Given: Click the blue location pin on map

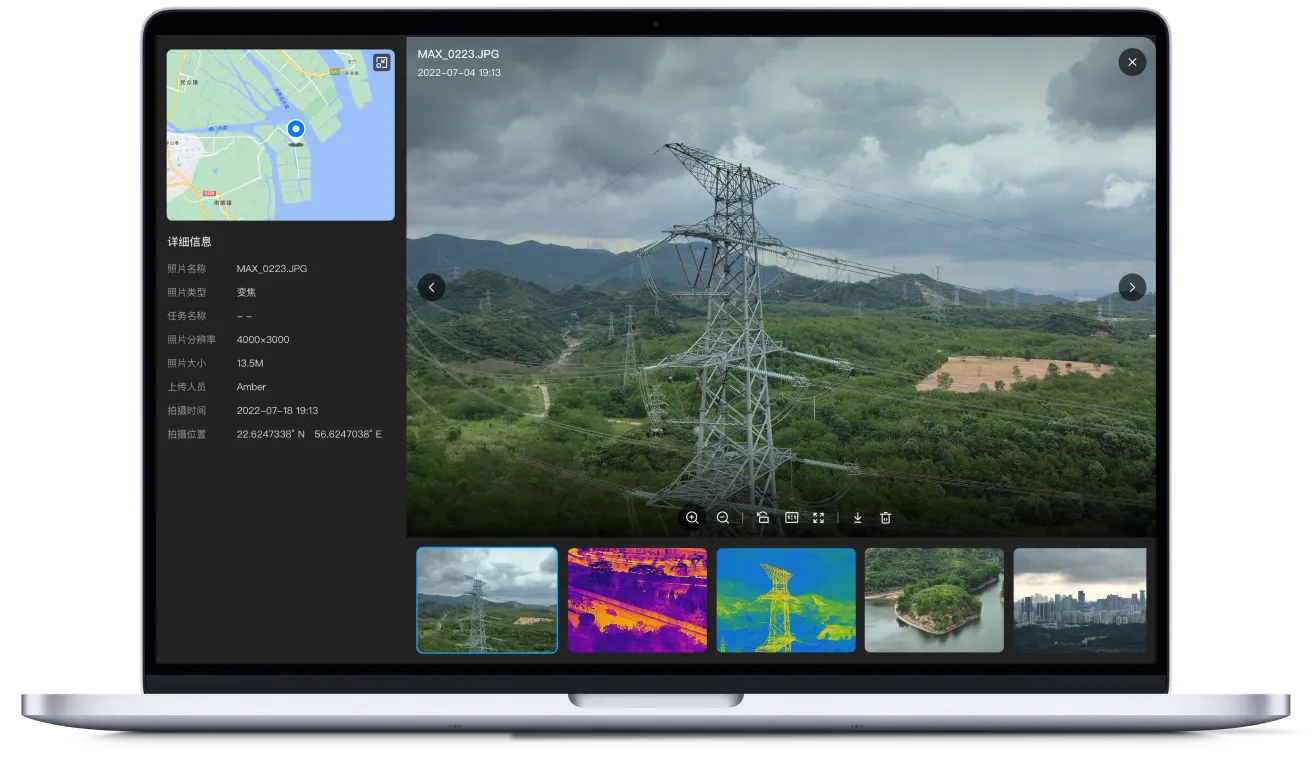Looking at the screenshot, I should (295, 130).
